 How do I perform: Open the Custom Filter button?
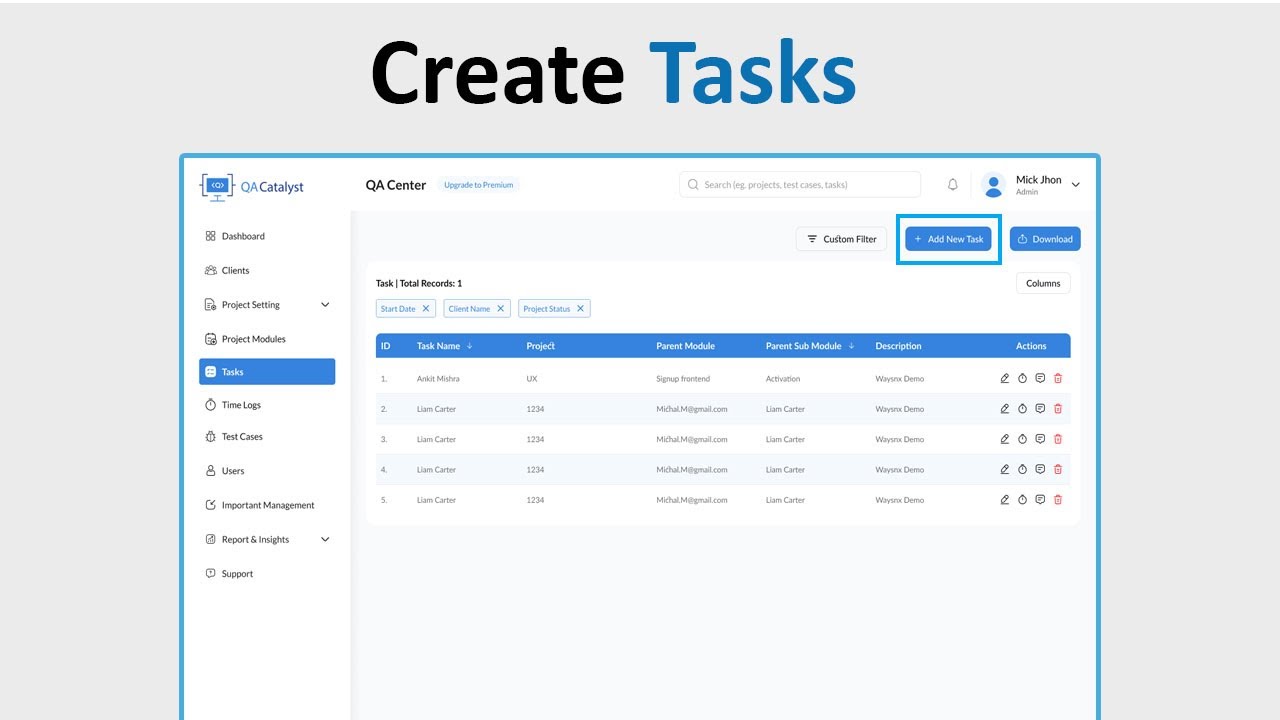tap(842, 239)
